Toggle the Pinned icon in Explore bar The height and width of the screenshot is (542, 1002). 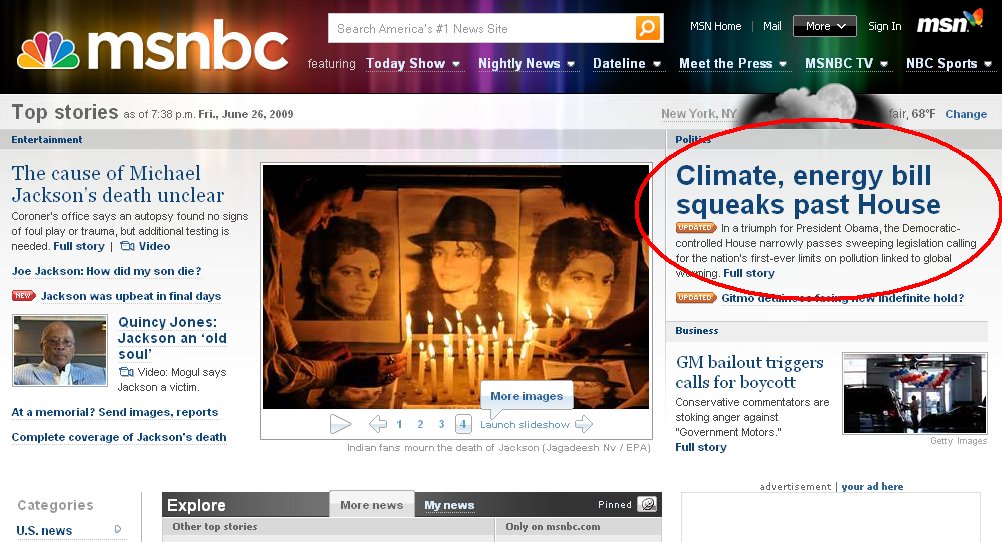(647, 504)
